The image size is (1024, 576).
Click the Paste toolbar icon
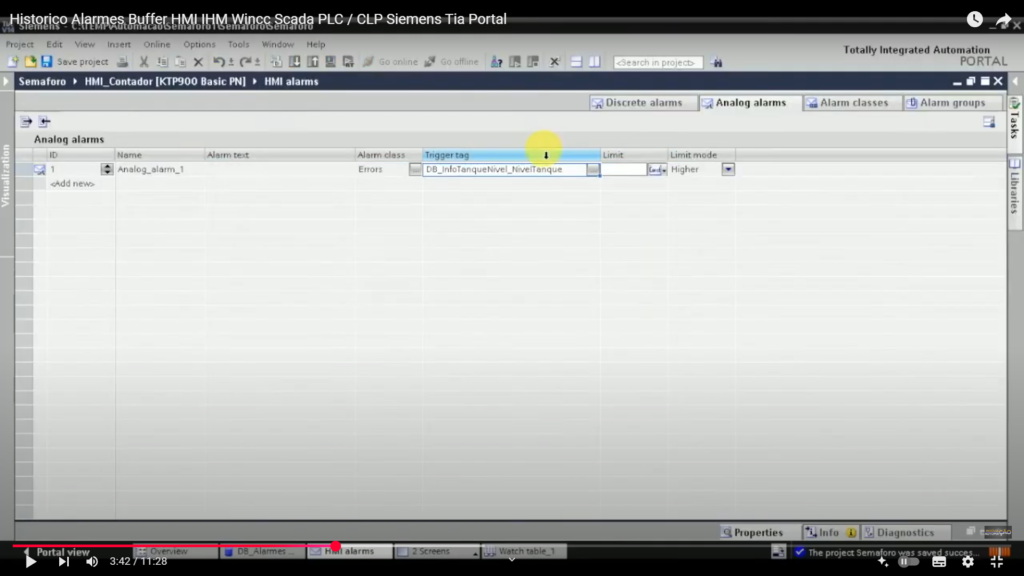click(180, 61)
